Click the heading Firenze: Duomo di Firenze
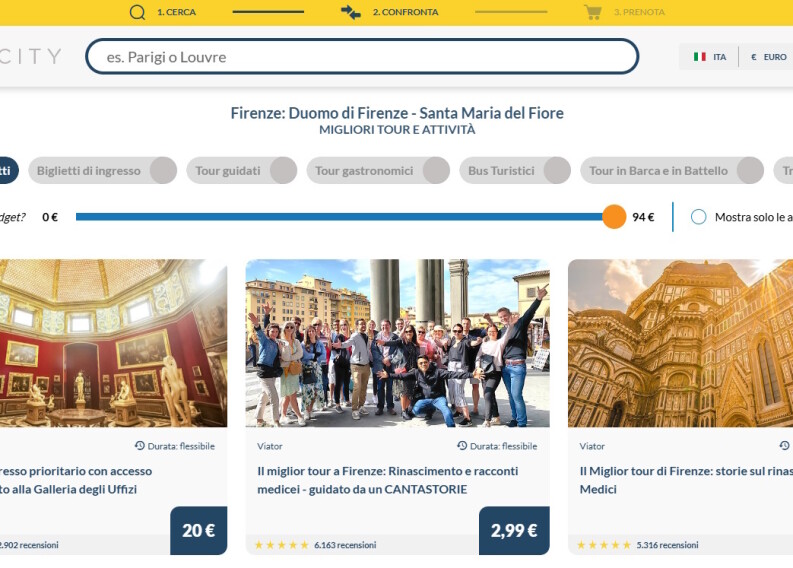 click(397, 113)
